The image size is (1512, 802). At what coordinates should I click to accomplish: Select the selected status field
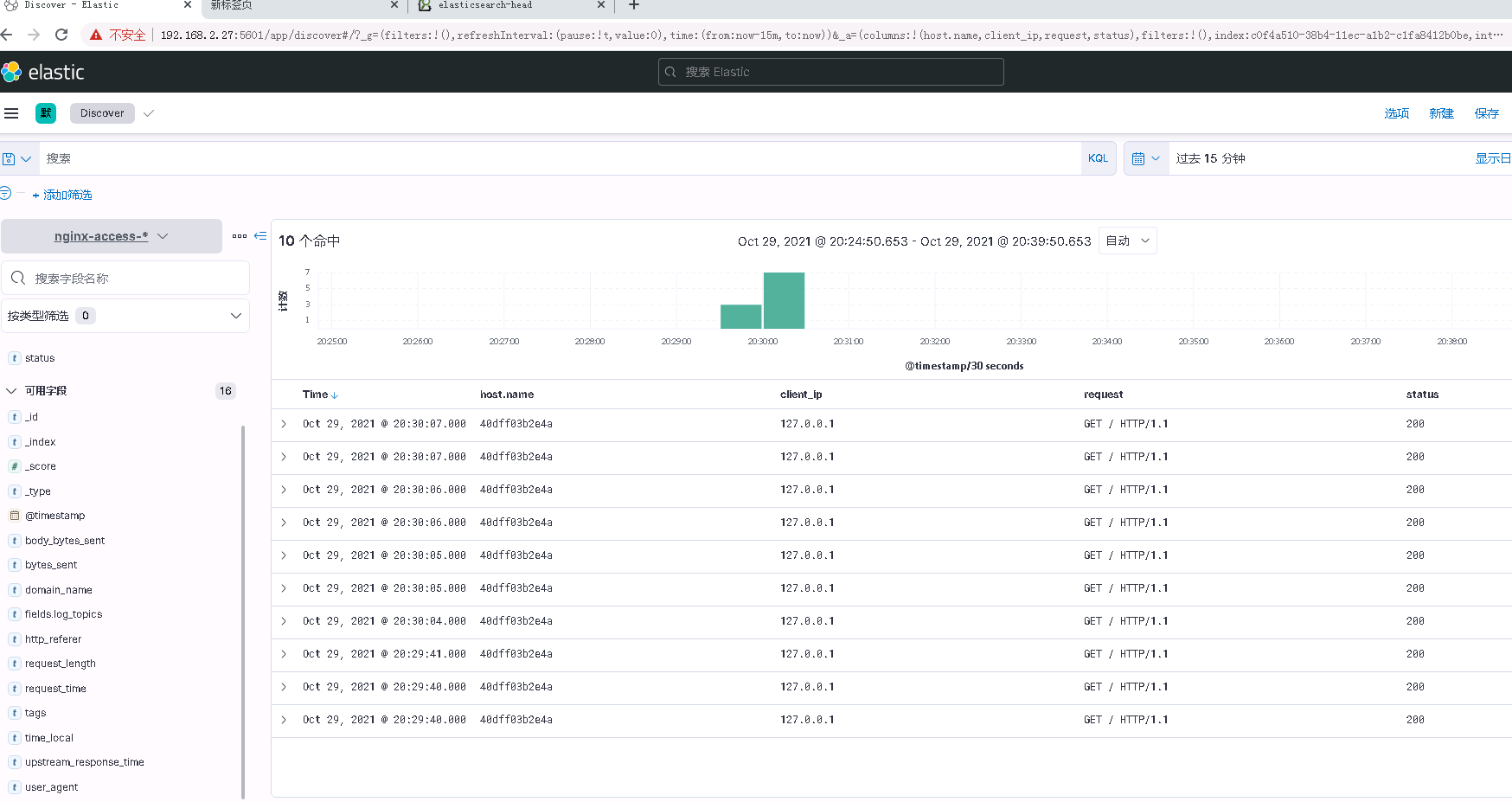coord(40,358)
